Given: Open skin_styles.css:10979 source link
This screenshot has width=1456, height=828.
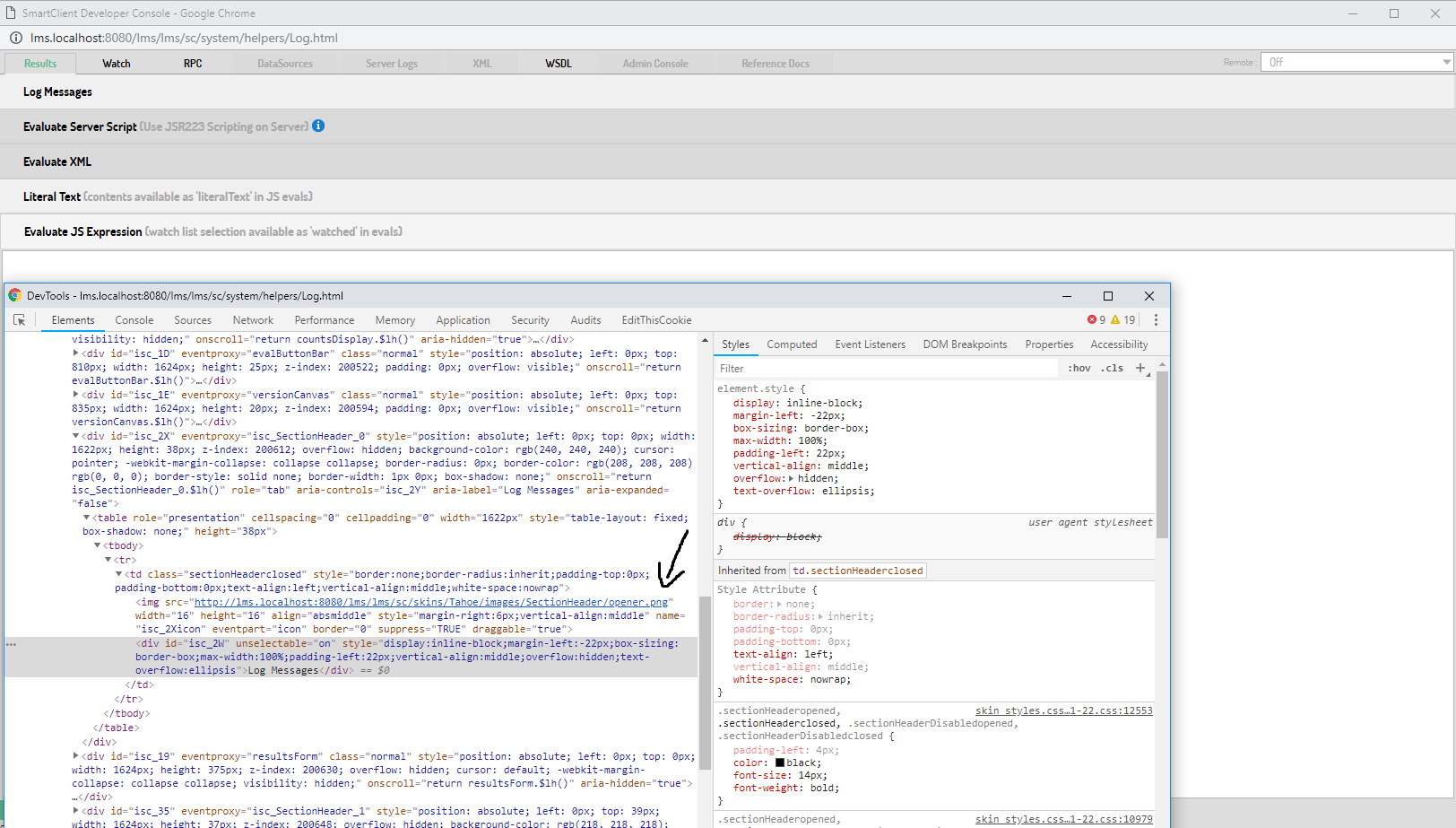Looking at the screenshot, I should click(1063, 819).
